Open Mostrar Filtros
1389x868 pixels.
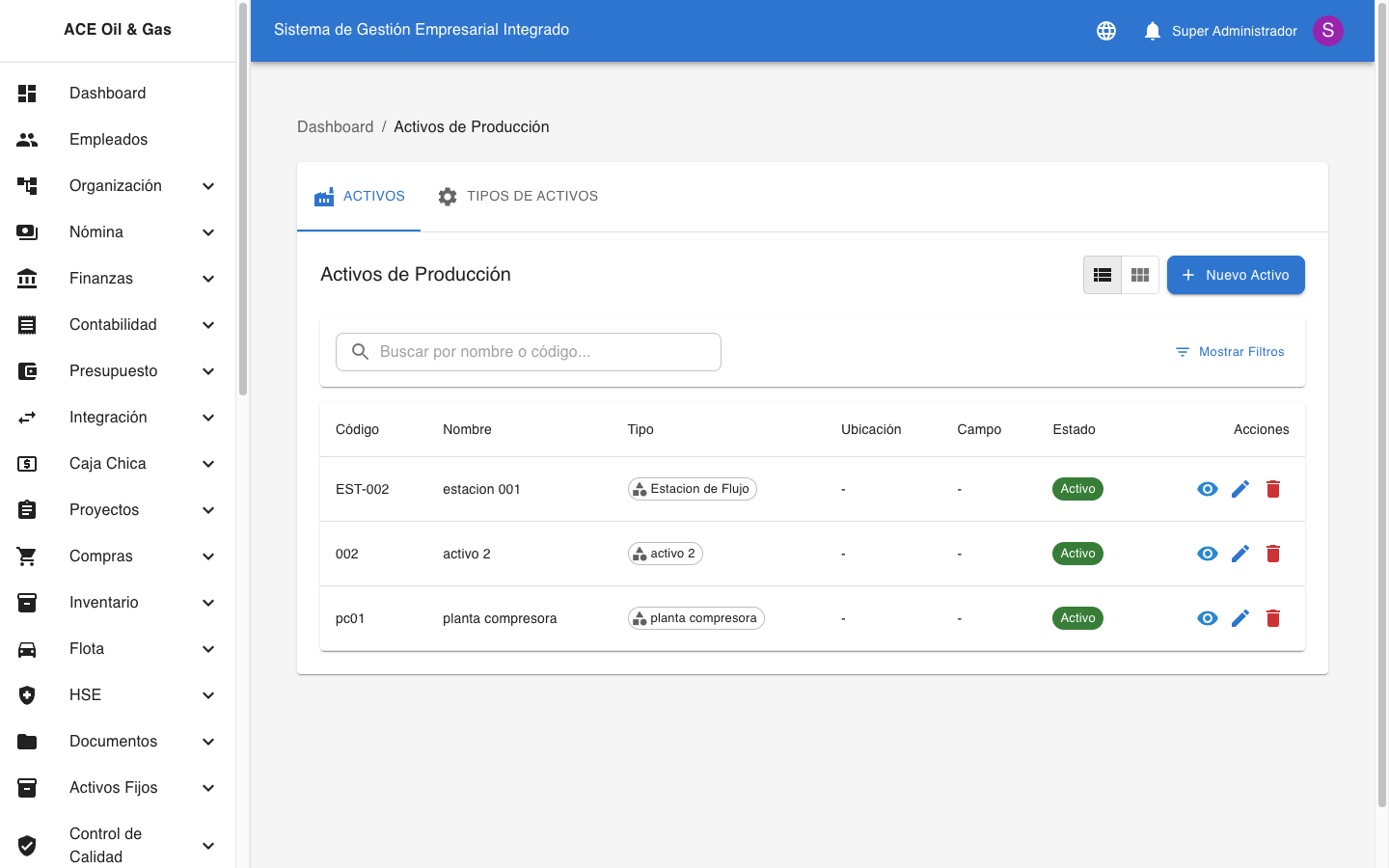(1229, 351)
